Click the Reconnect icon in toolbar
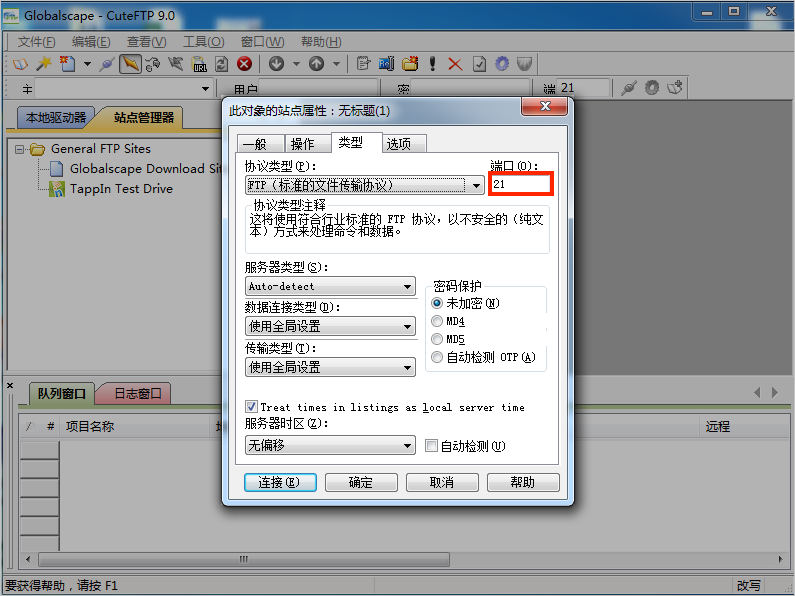Screen dimensions: 795x596 tap(153, 64)
